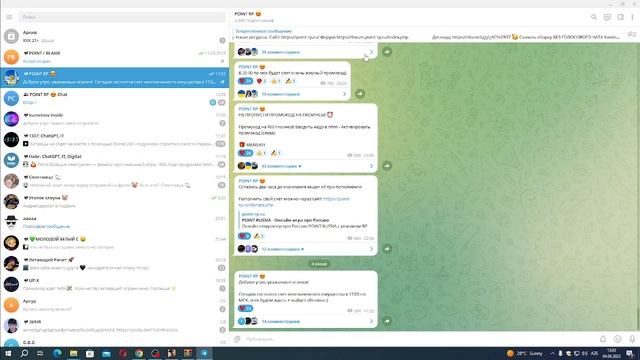
Task: Open the Mail app from the taskbar
Action: click(x=106, y=353)
